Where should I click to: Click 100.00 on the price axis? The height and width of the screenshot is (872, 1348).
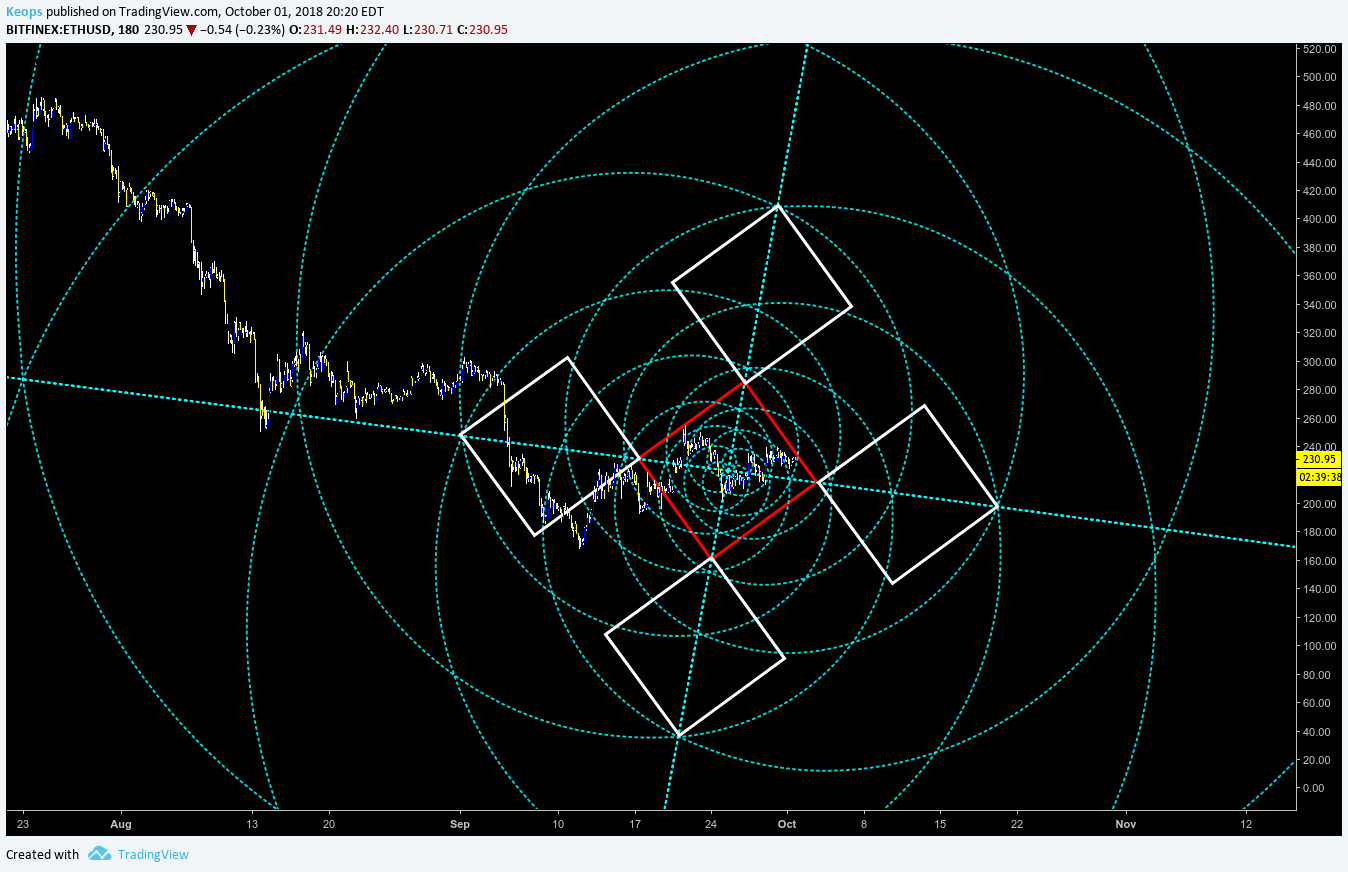point(1318,646)
